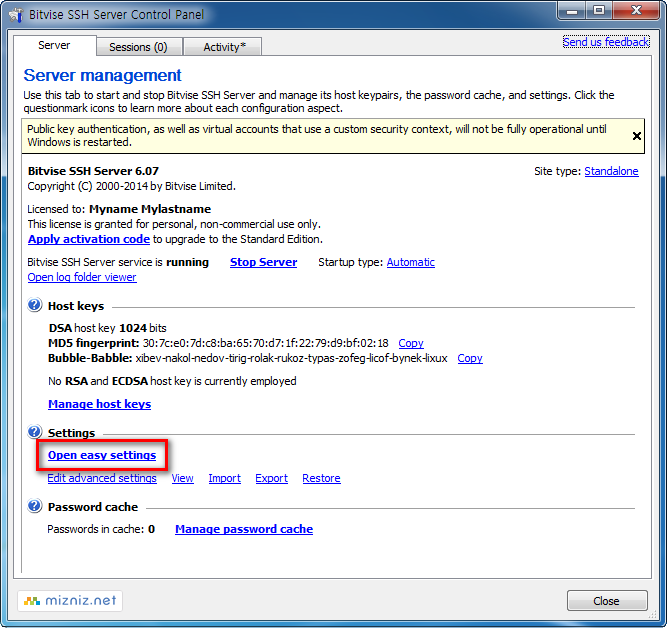667x628 pixels.
Task: Click the Close button
Action: pos(607,601)
